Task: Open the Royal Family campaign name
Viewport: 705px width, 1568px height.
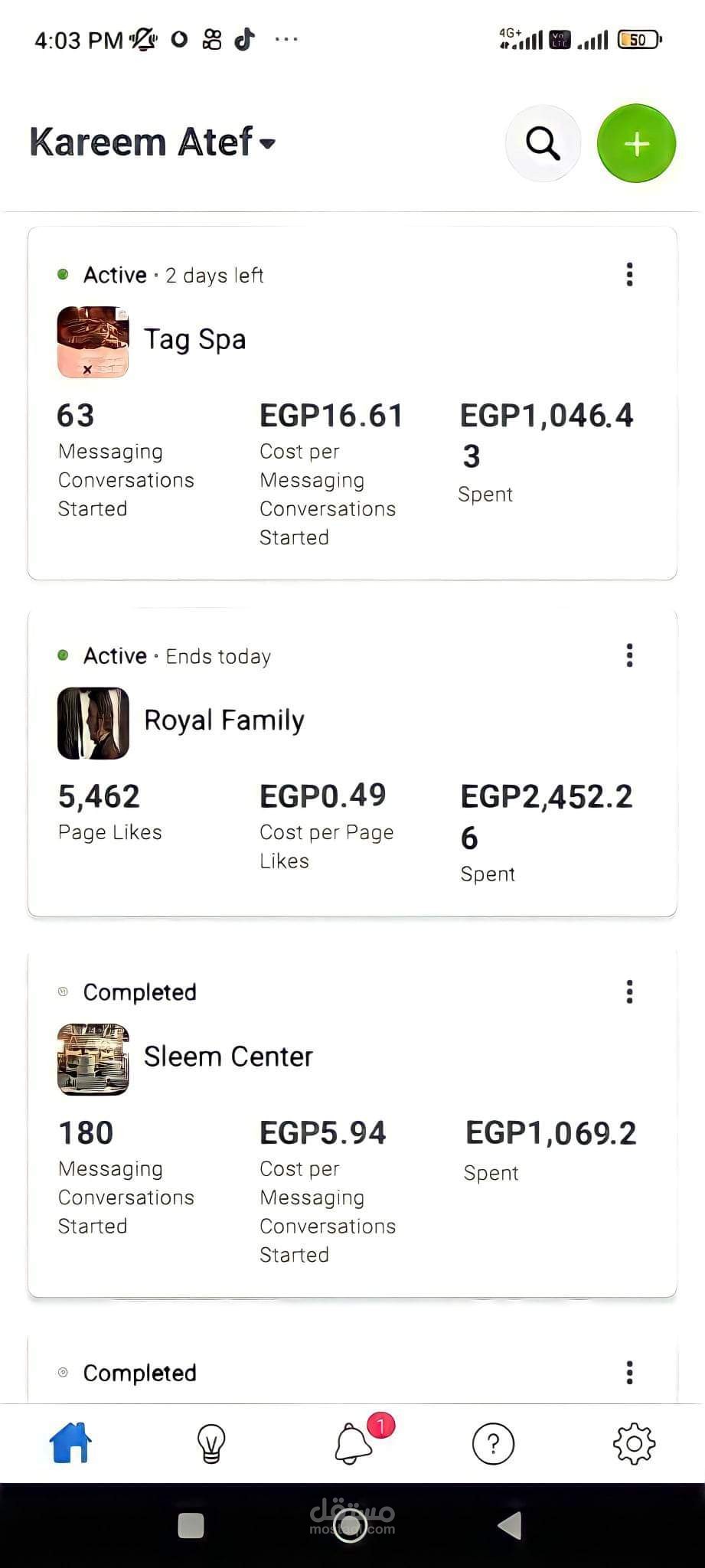Action: coord(224,720)
